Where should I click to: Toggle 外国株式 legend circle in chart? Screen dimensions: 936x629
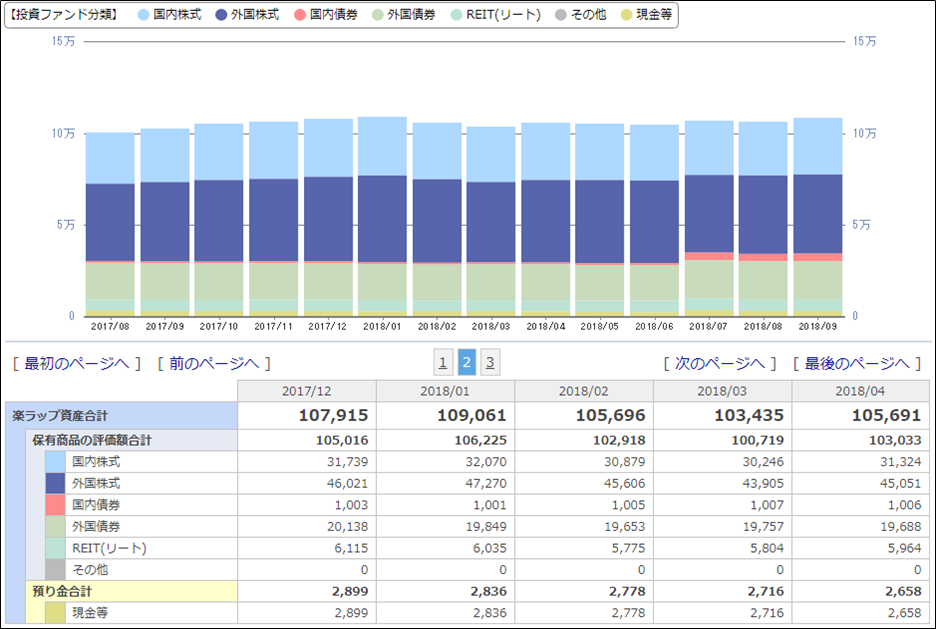tap(221, 15)
